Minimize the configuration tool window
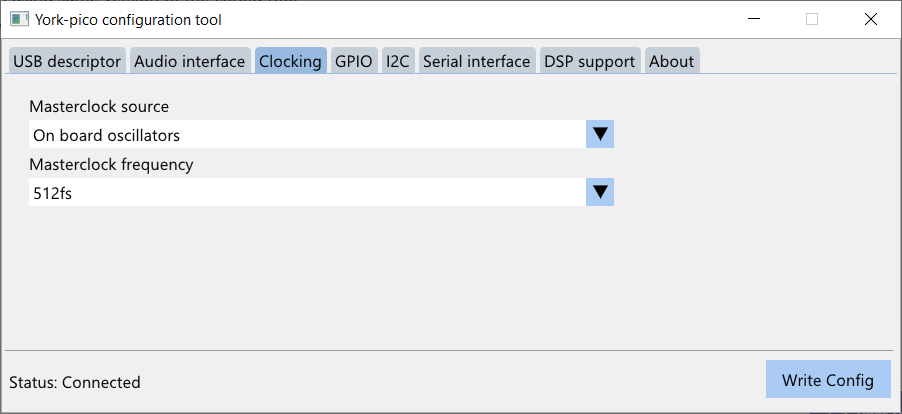The image size is (902, 414). coord(754,20)
